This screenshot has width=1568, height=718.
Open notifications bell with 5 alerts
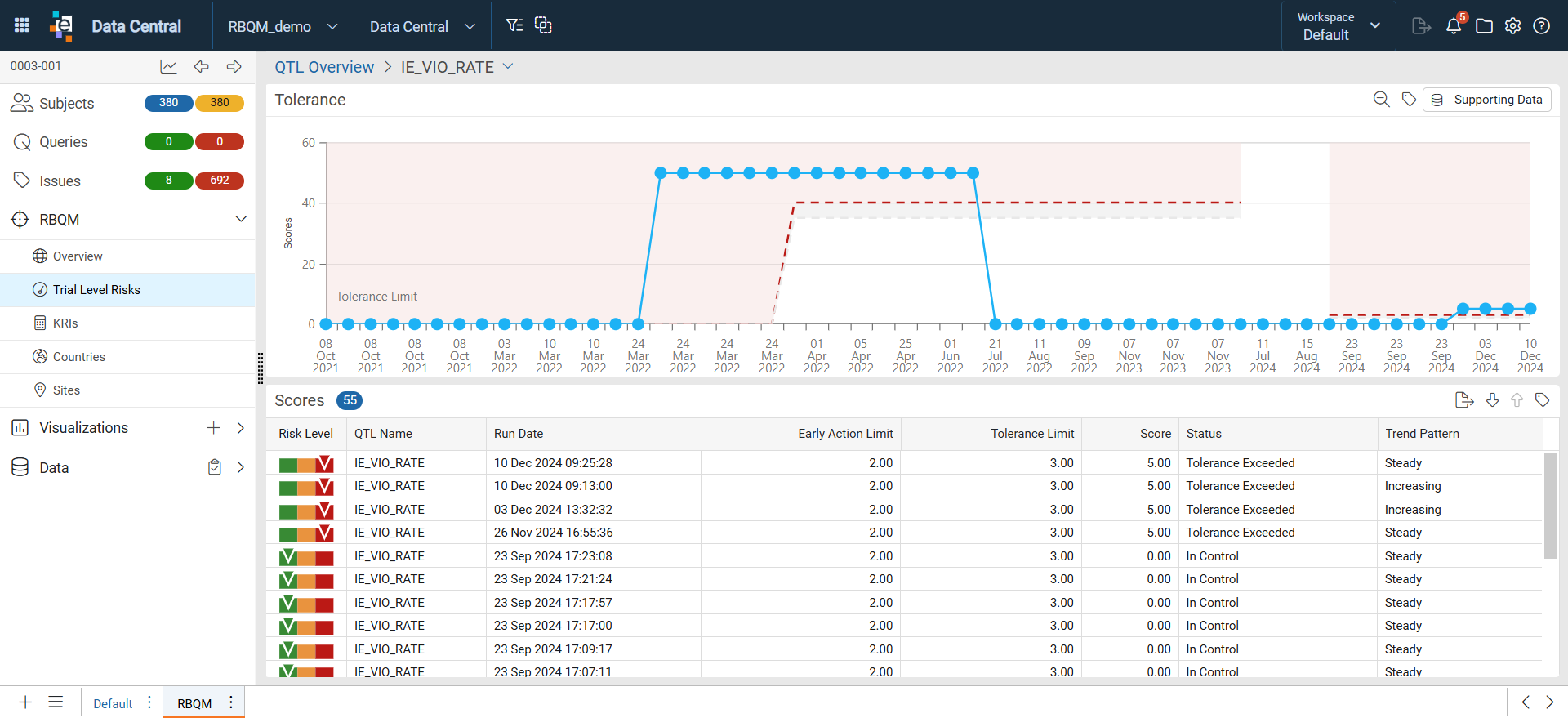point(1454,25)
